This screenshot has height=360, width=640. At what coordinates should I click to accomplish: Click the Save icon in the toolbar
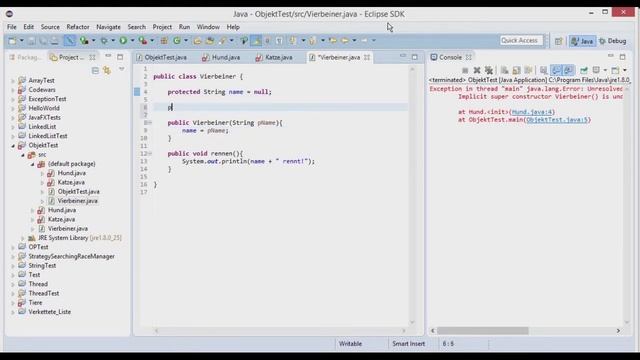coord(31,41)
